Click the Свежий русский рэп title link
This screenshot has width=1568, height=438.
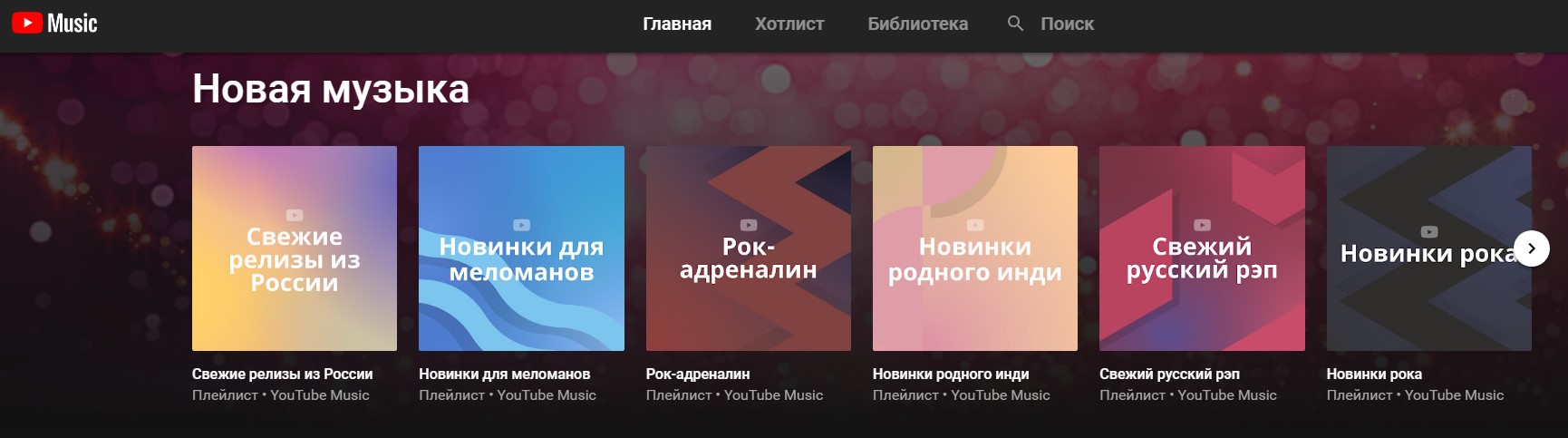pyautogui.click(x=1169, y=374)
